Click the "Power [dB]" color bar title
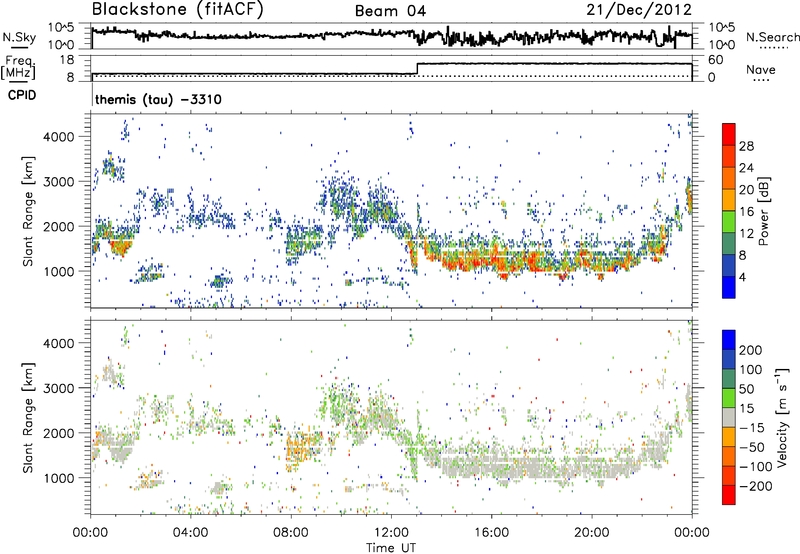This screenshot has height=554, width=800. tap(764, 211)
